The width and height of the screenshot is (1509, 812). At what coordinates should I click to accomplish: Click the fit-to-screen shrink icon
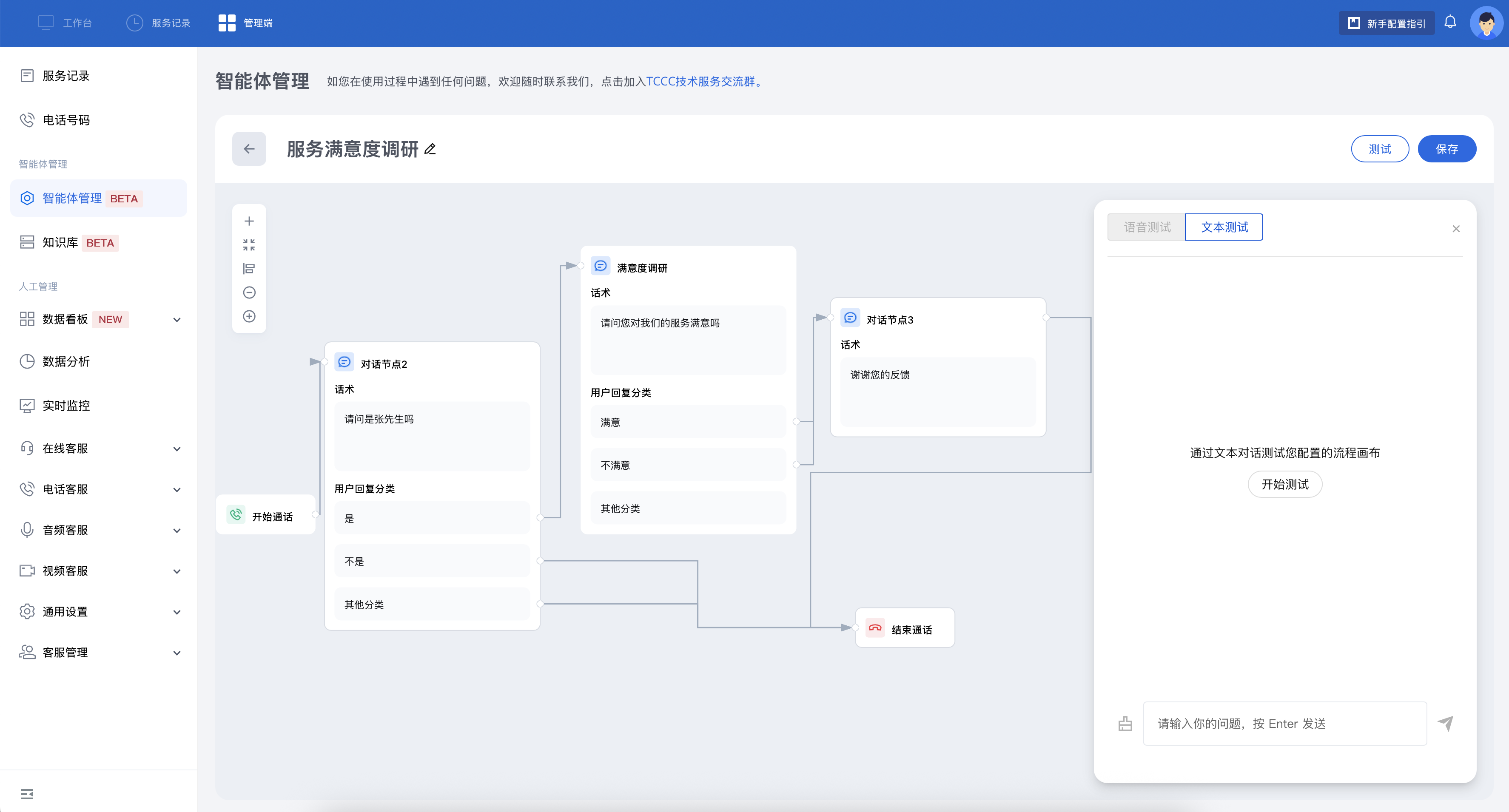(249, 245)
